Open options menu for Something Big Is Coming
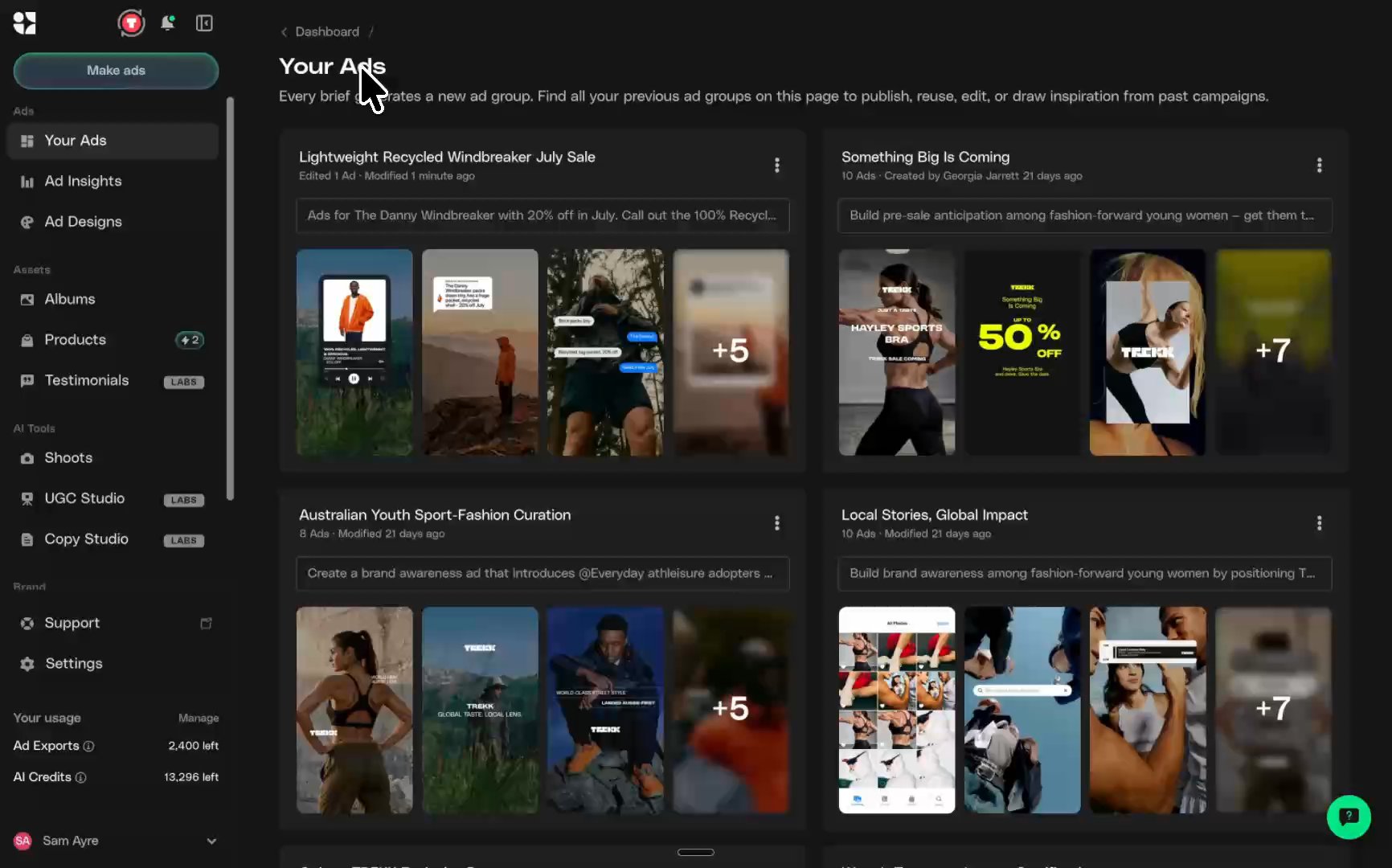This screenshot has width=1392, height=868. (x=1319, y=166)
